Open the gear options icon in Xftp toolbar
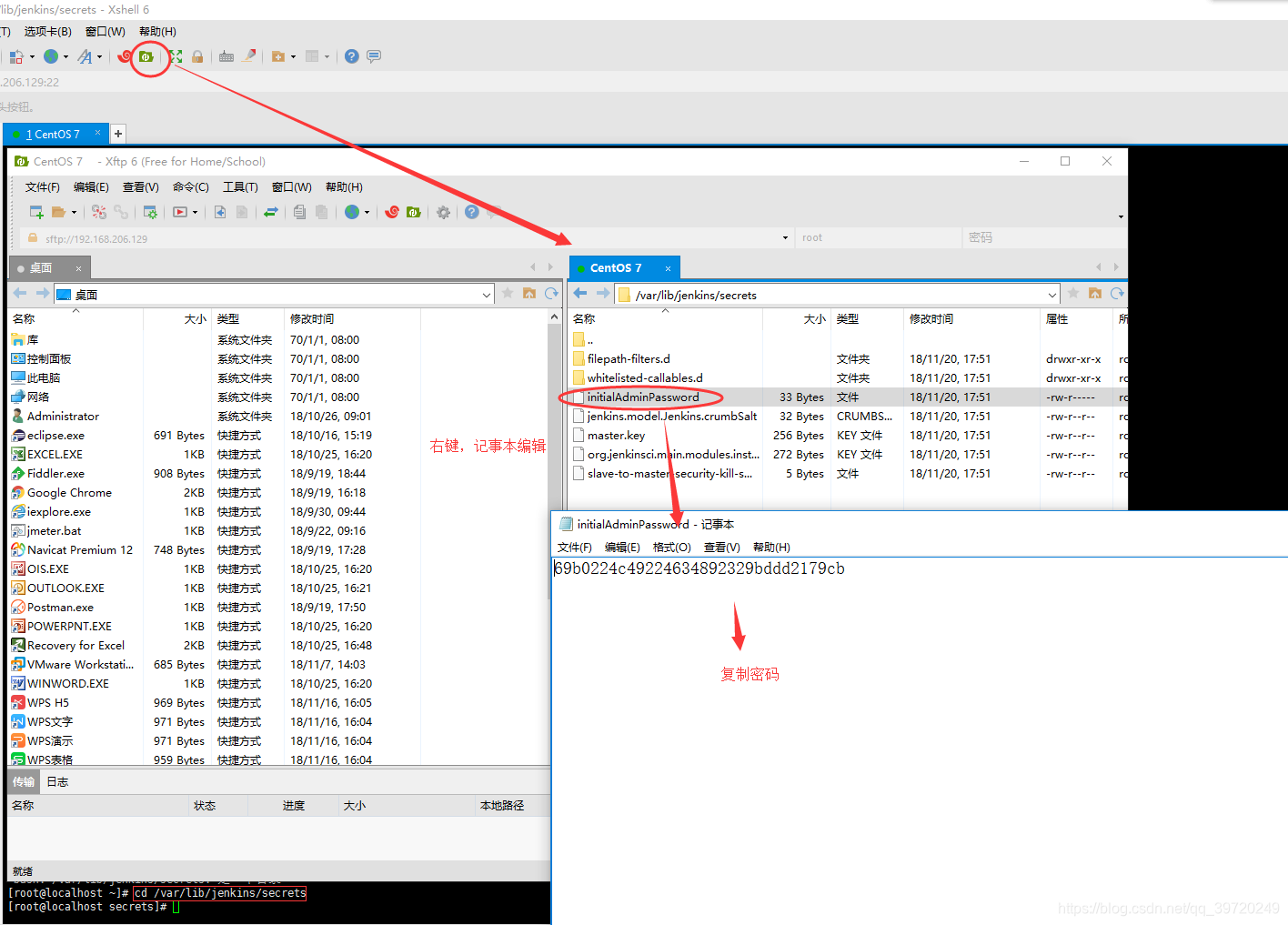Screen dimensions: 1288x925 point(443,212)
